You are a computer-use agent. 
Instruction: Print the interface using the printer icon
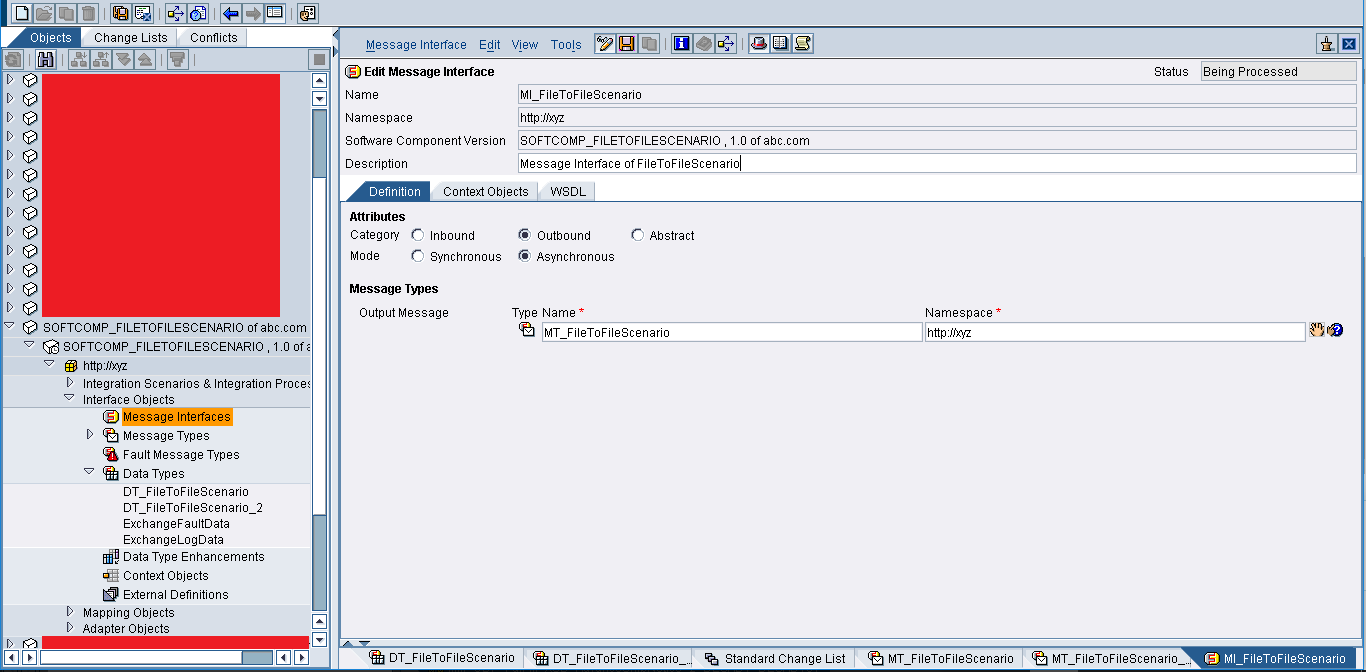[x=758, y=43]
